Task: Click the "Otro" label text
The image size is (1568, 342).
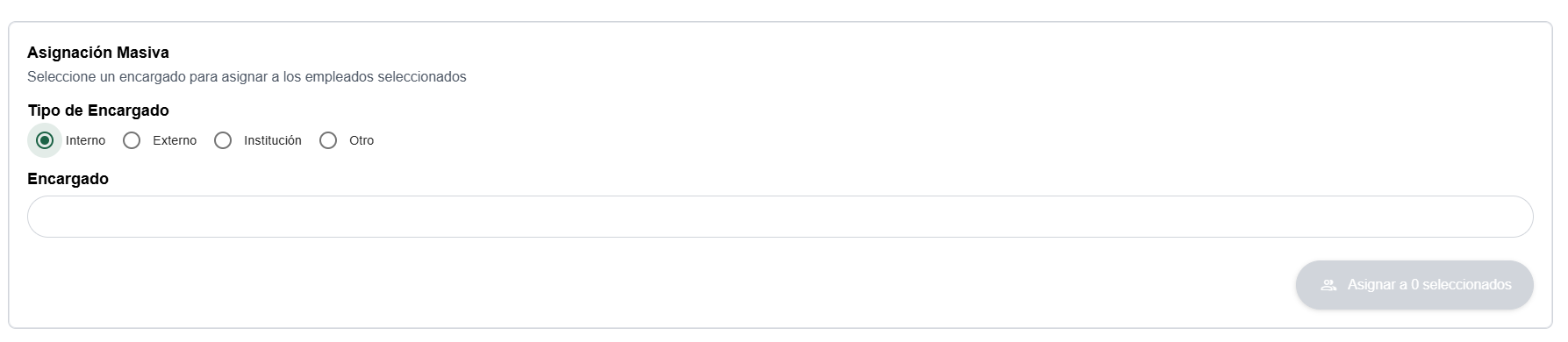Action: (x=362, y=140)
